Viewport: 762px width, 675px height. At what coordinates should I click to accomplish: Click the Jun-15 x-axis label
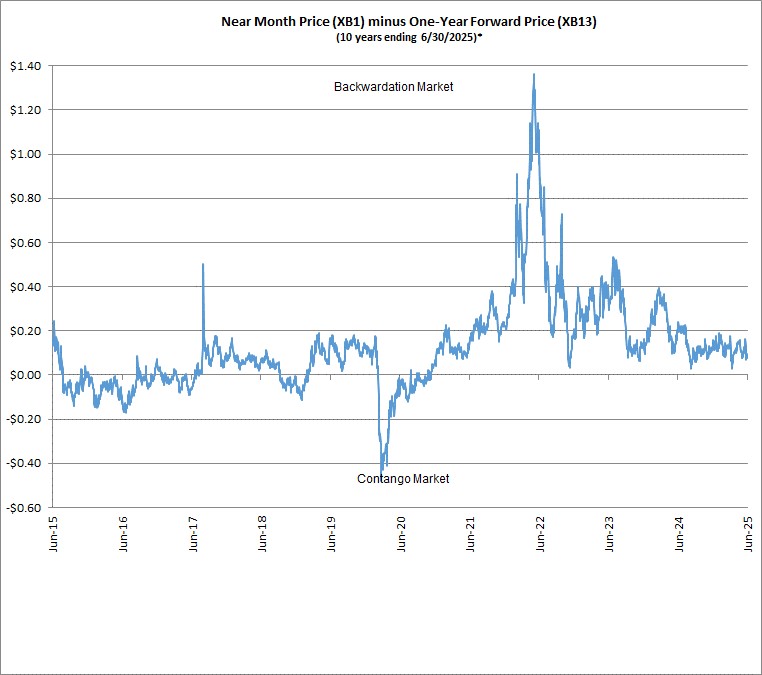(53, 534)
